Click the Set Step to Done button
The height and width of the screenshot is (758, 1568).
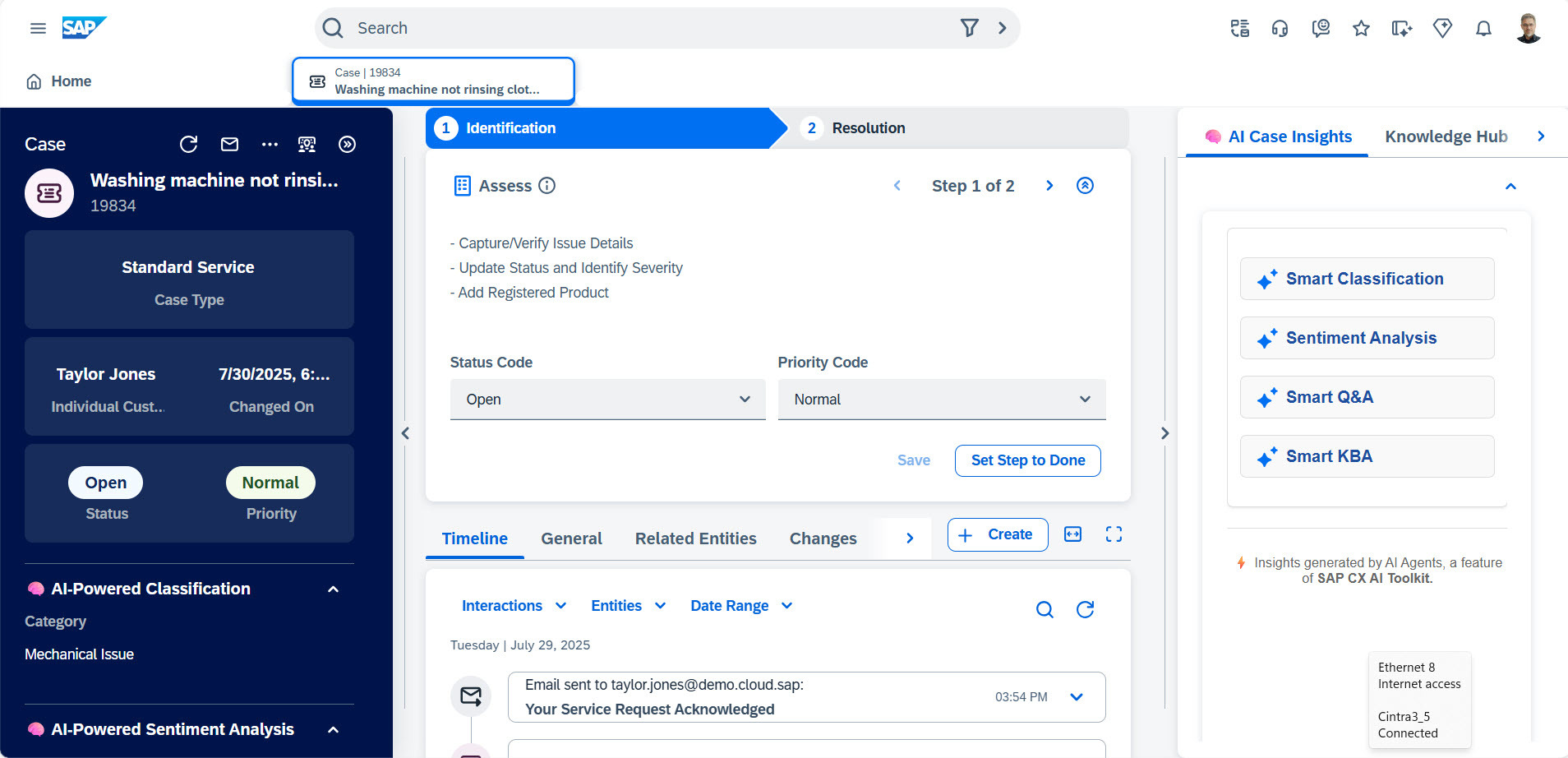click(x=1027, y=460)
